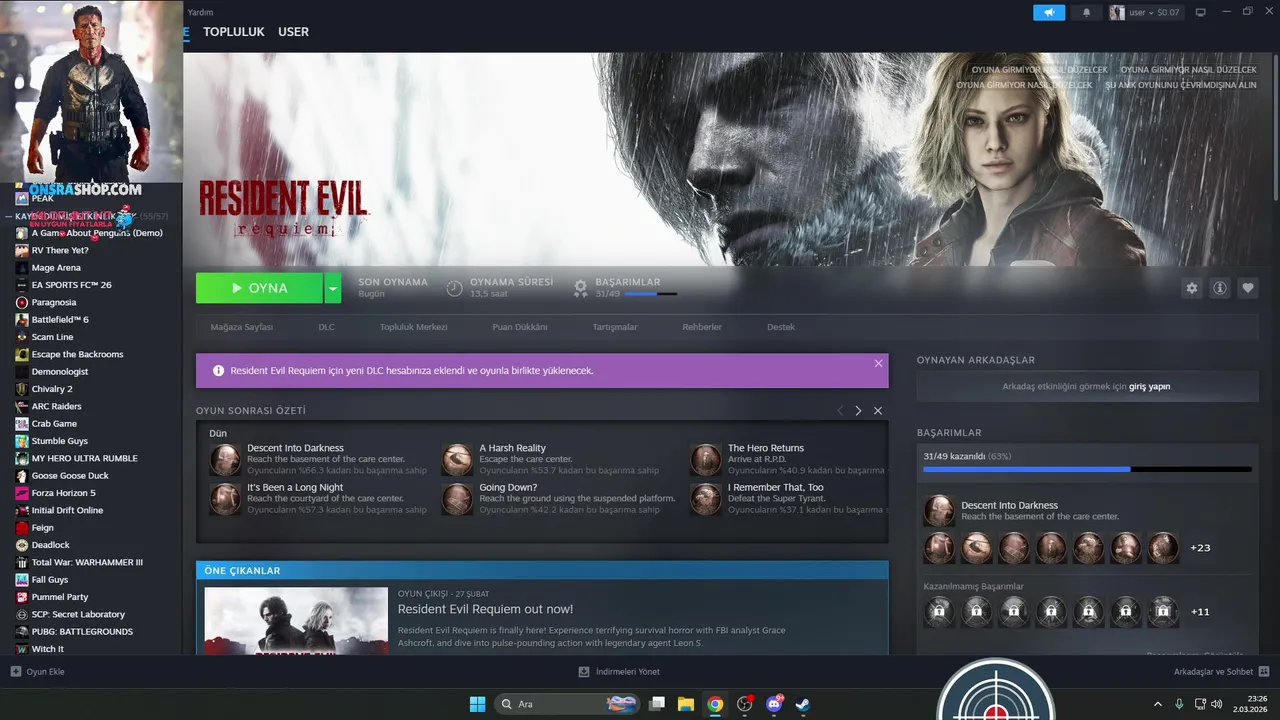Expand the +11 unearned achievements
The height and width of the screenshot is (720, 1280).
(x=1200, y=611)
